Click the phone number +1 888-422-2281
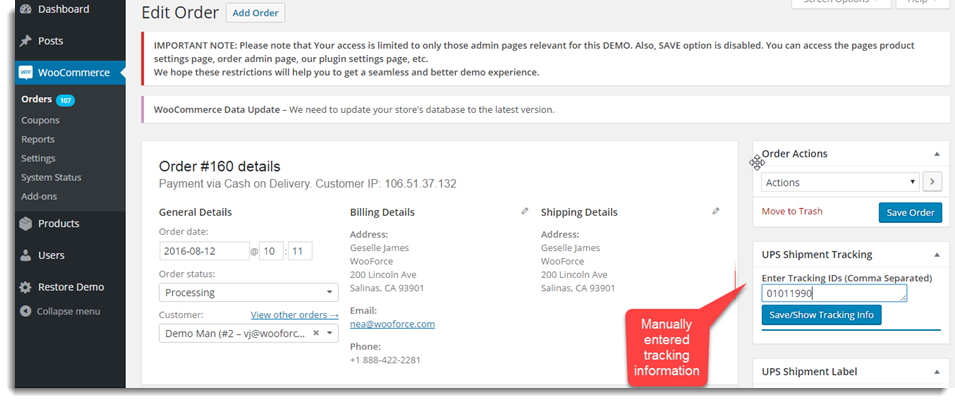The width and height of the screenshot is (955, 403). [385, 360]
